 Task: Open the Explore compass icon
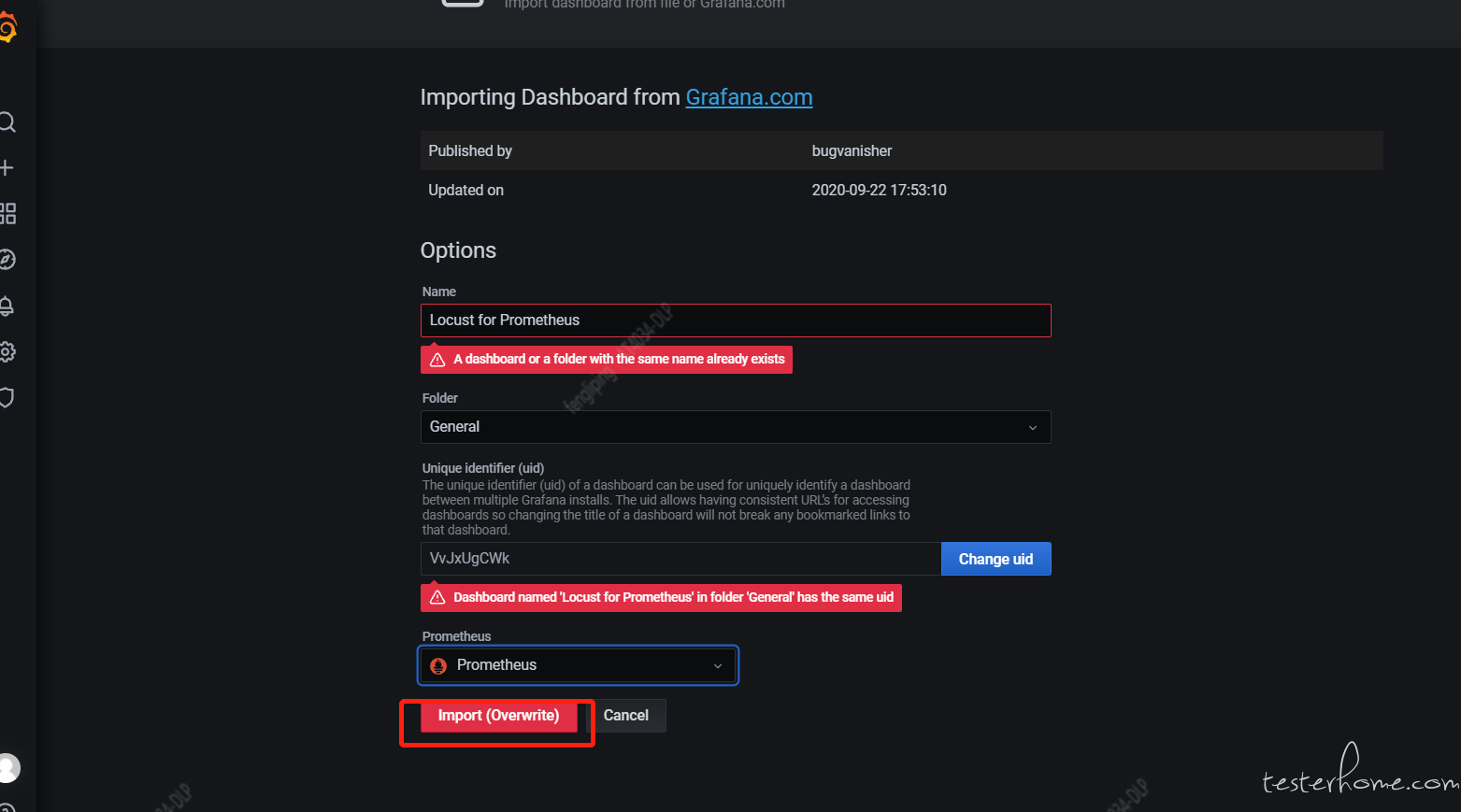(7, 260)
